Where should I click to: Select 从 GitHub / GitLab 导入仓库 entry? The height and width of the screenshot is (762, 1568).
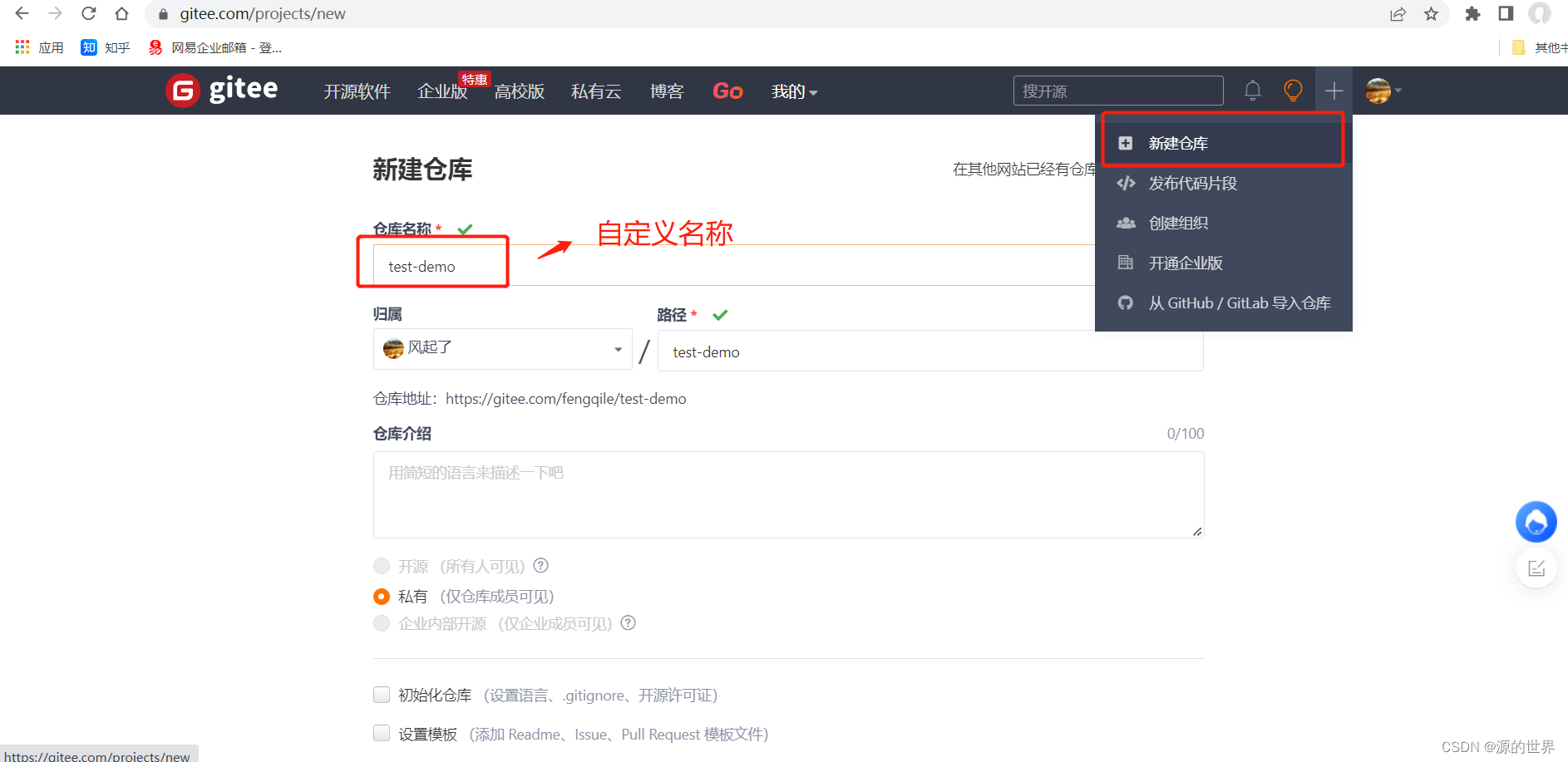[1223, 302]
